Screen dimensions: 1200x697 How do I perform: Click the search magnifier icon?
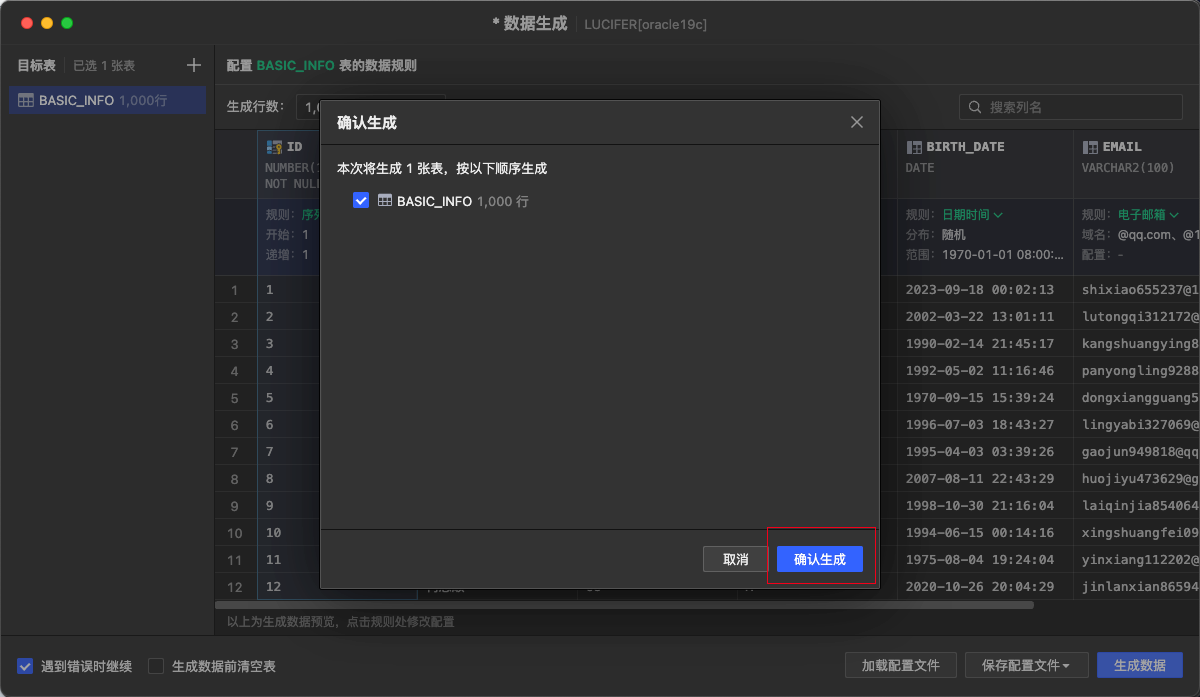tap(975, 107)
